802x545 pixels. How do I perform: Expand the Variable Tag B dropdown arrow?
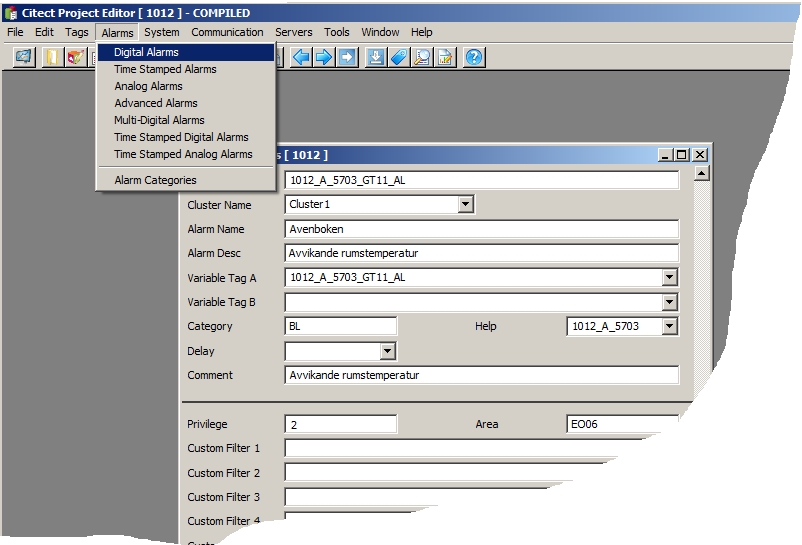point(670,302)
